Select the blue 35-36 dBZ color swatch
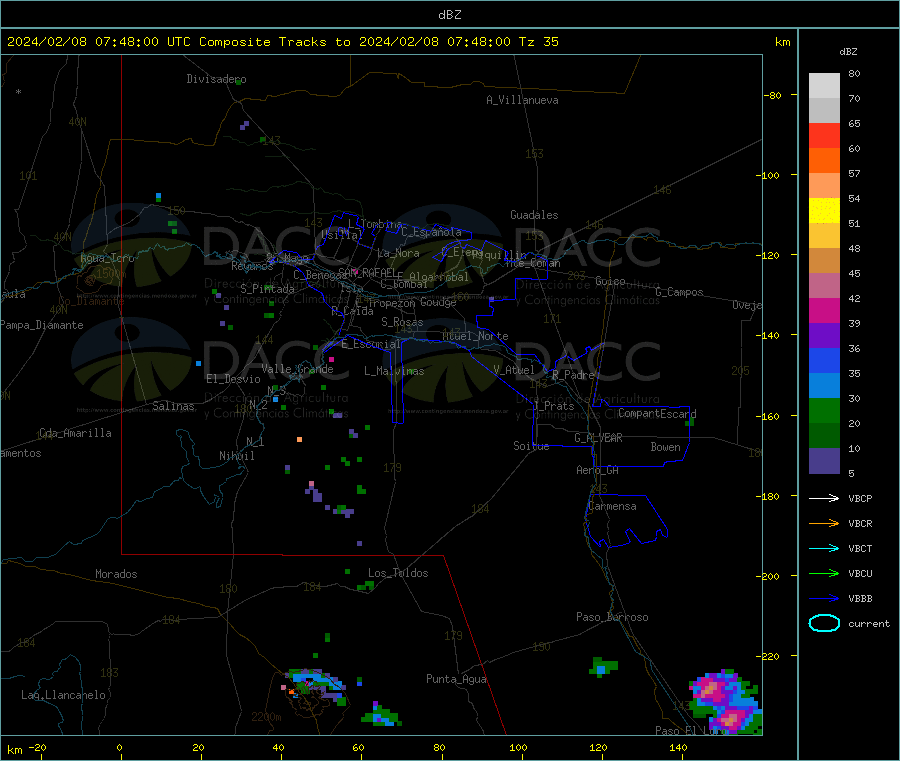This screenshot has width=900, height=761. point(824,360)
